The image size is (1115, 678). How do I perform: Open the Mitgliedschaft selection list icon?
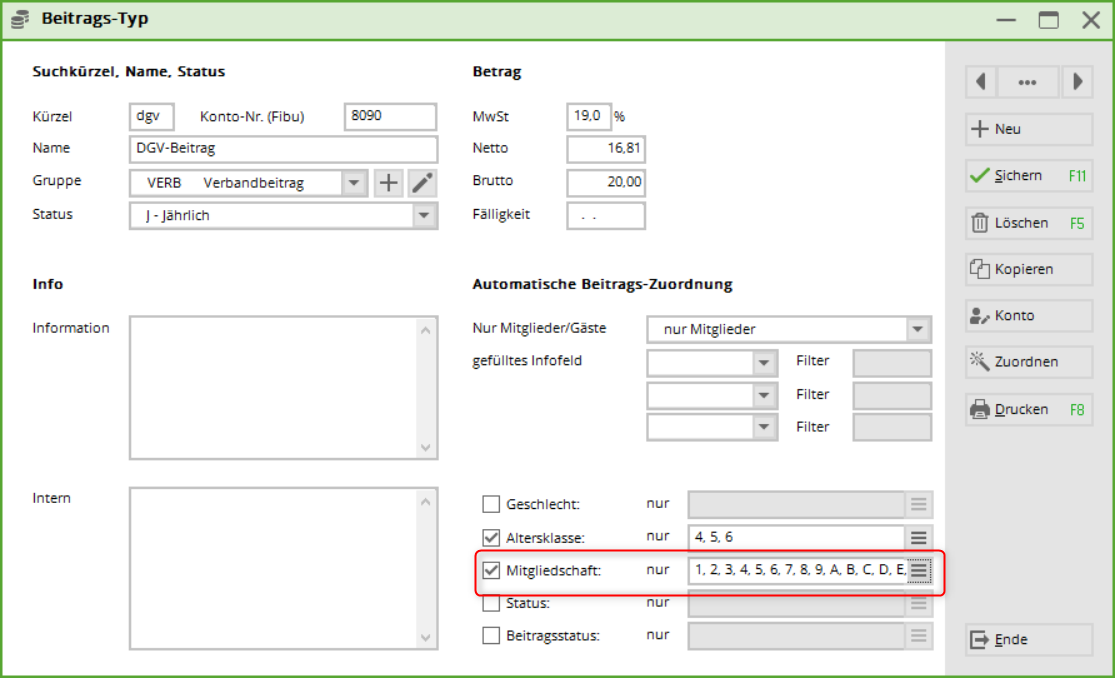919,570
